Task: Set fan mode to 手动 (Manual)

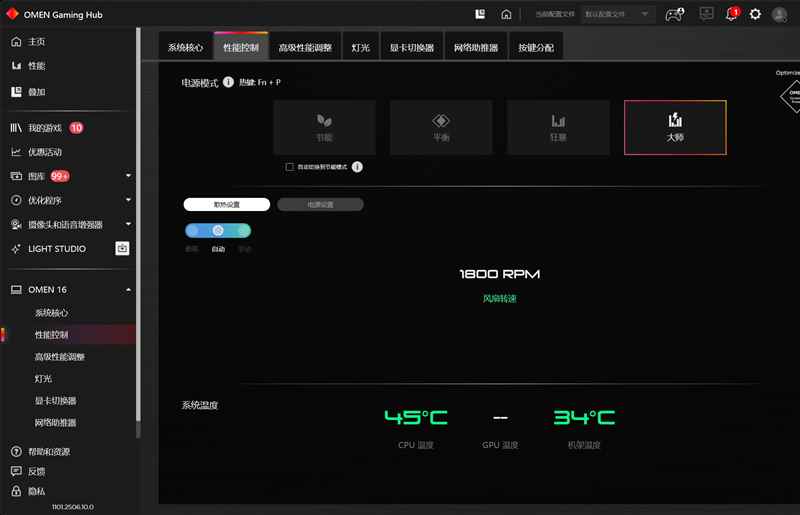Action: point(244,231)
